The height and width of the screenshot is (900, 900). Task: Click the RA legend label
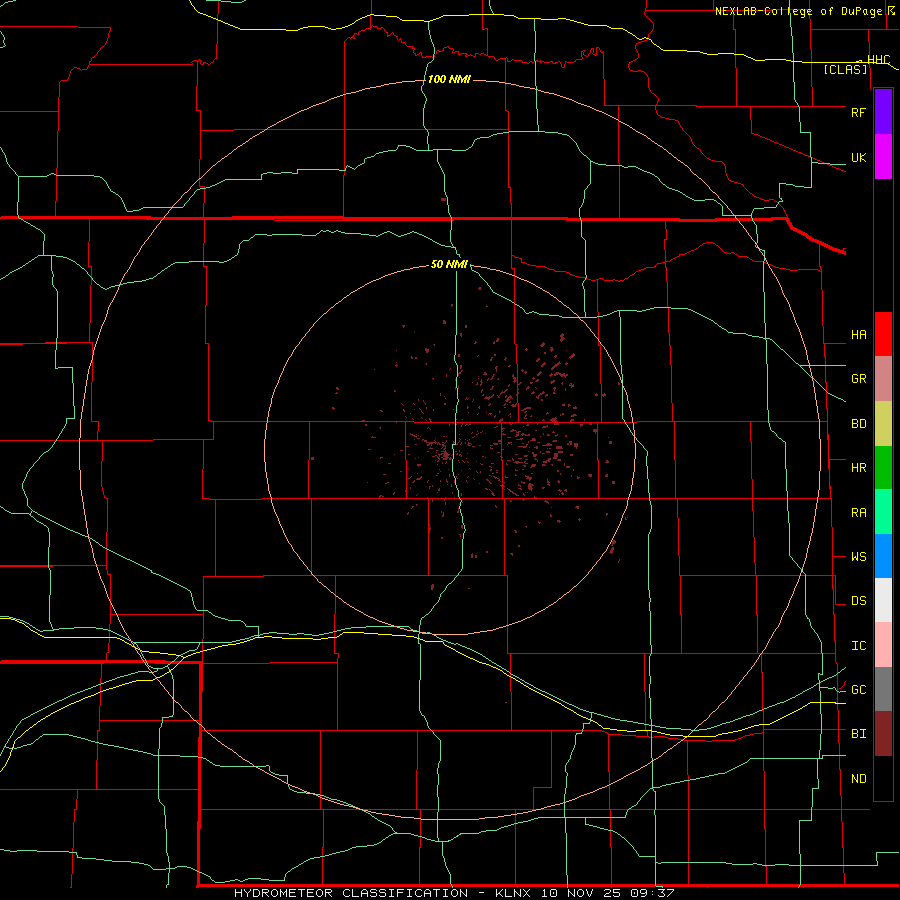tap(858, 513)
